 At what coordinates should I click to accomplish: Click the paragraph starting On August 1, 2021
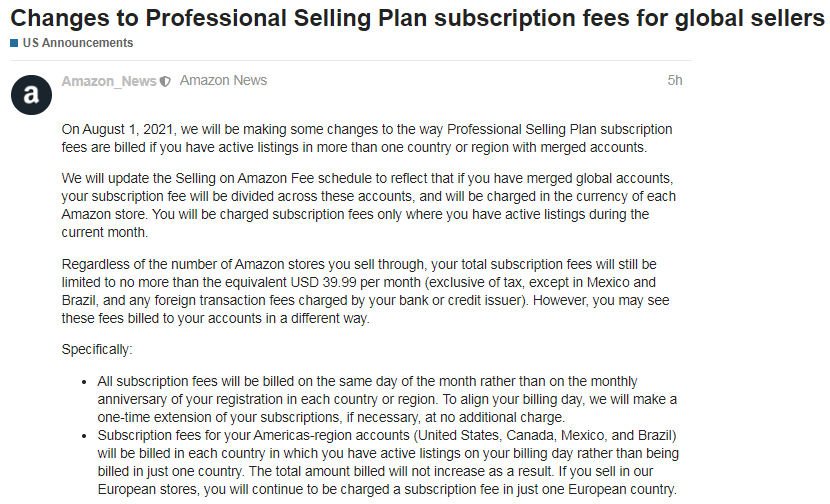367,138
